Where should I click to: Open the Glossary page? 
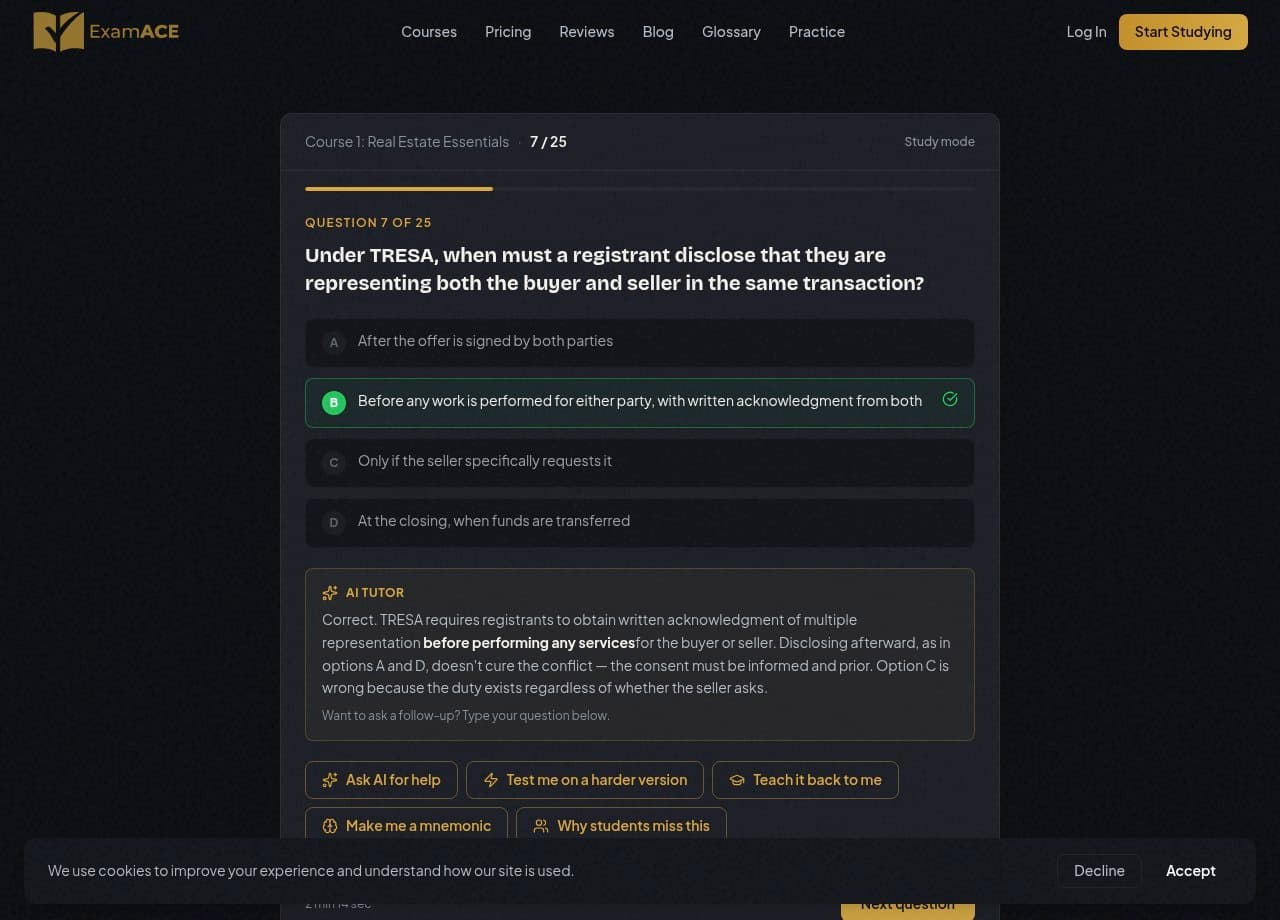731,32
